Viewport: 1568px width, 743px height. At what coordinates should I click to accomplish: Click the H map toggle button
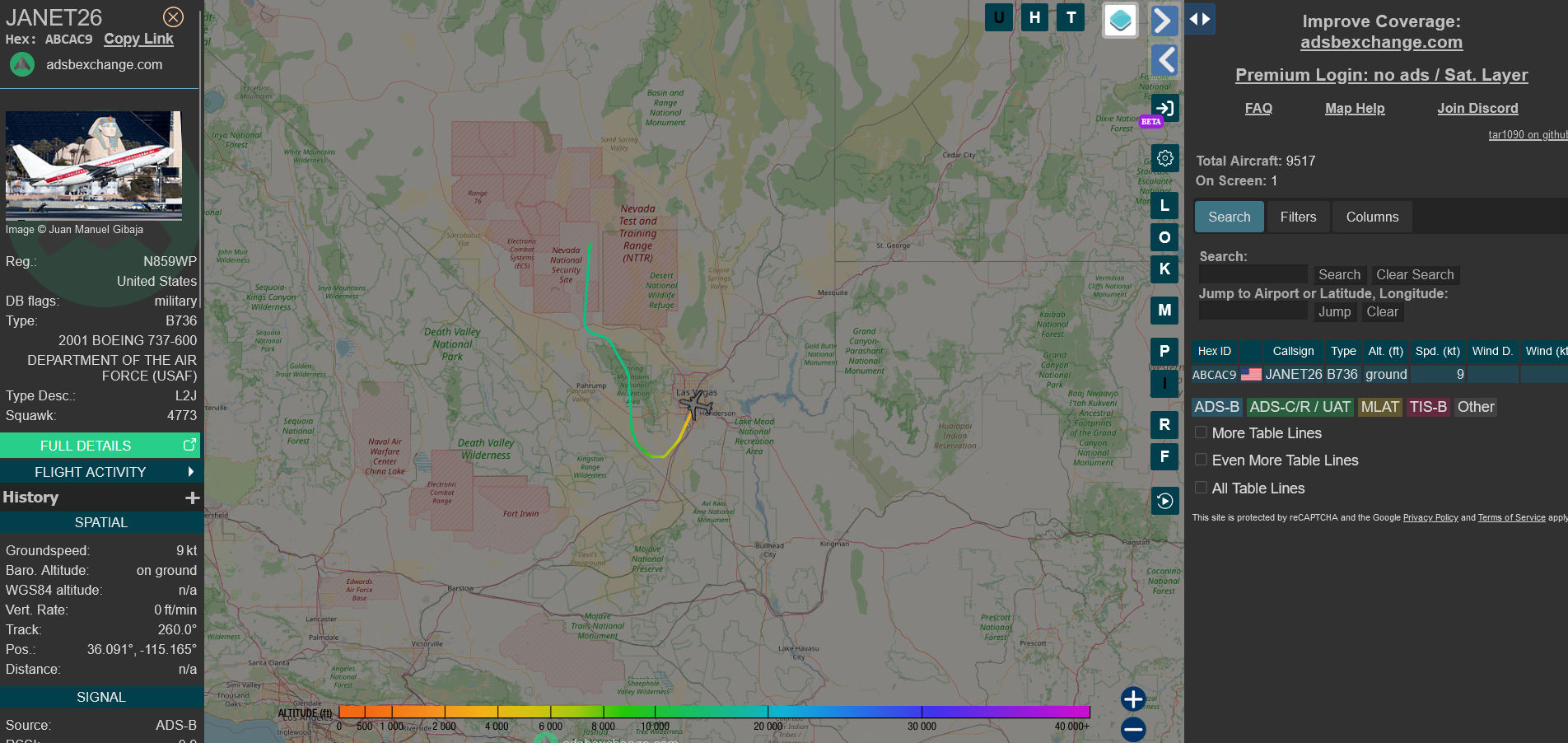click(1035, 17)
